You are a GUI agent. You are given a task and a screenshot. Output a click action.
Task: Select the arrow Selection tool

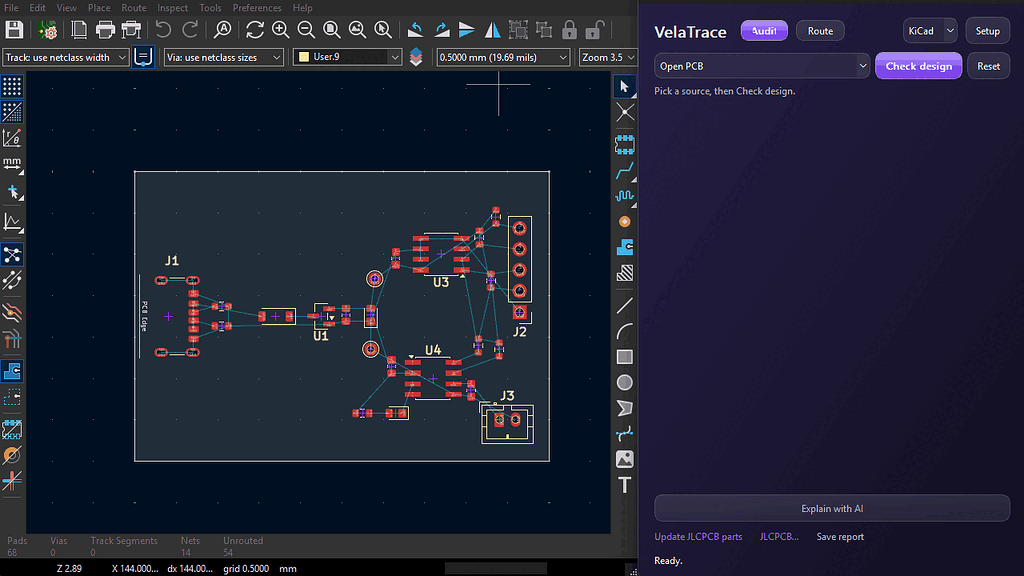pyautogui.click(x=624, y=87)
